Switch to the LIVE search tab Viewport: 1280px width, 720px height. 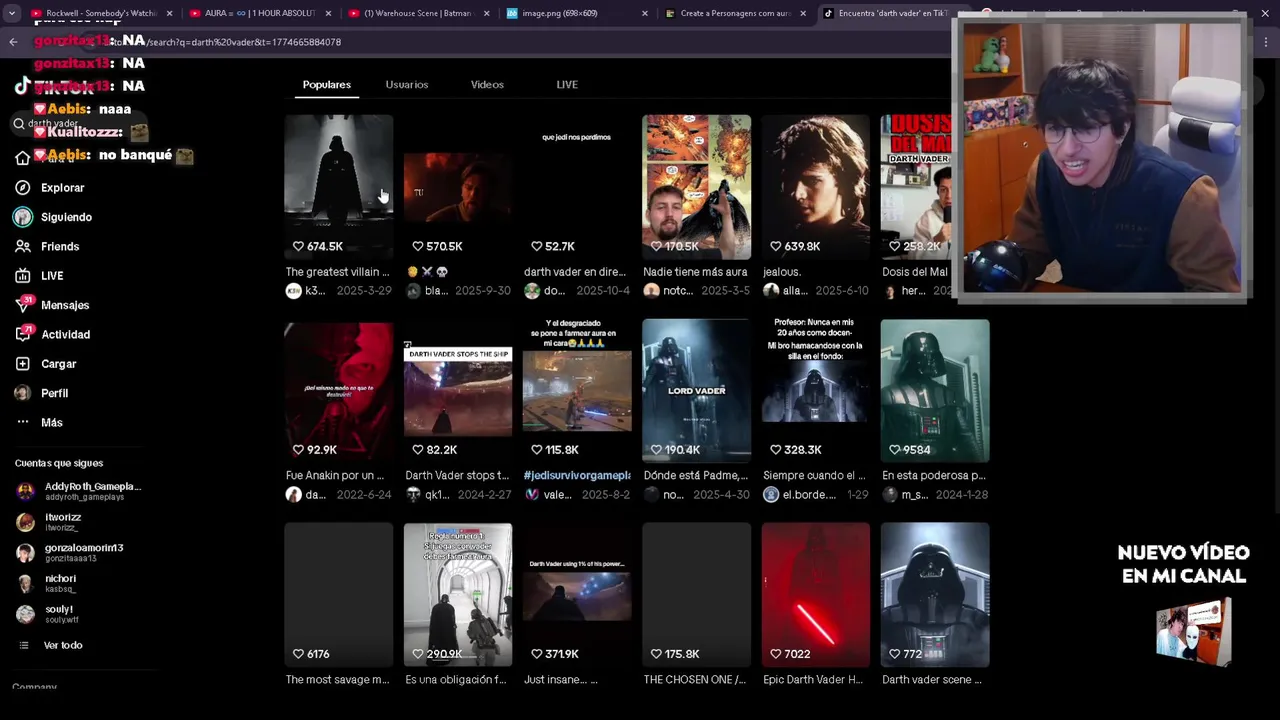[567, 85]
